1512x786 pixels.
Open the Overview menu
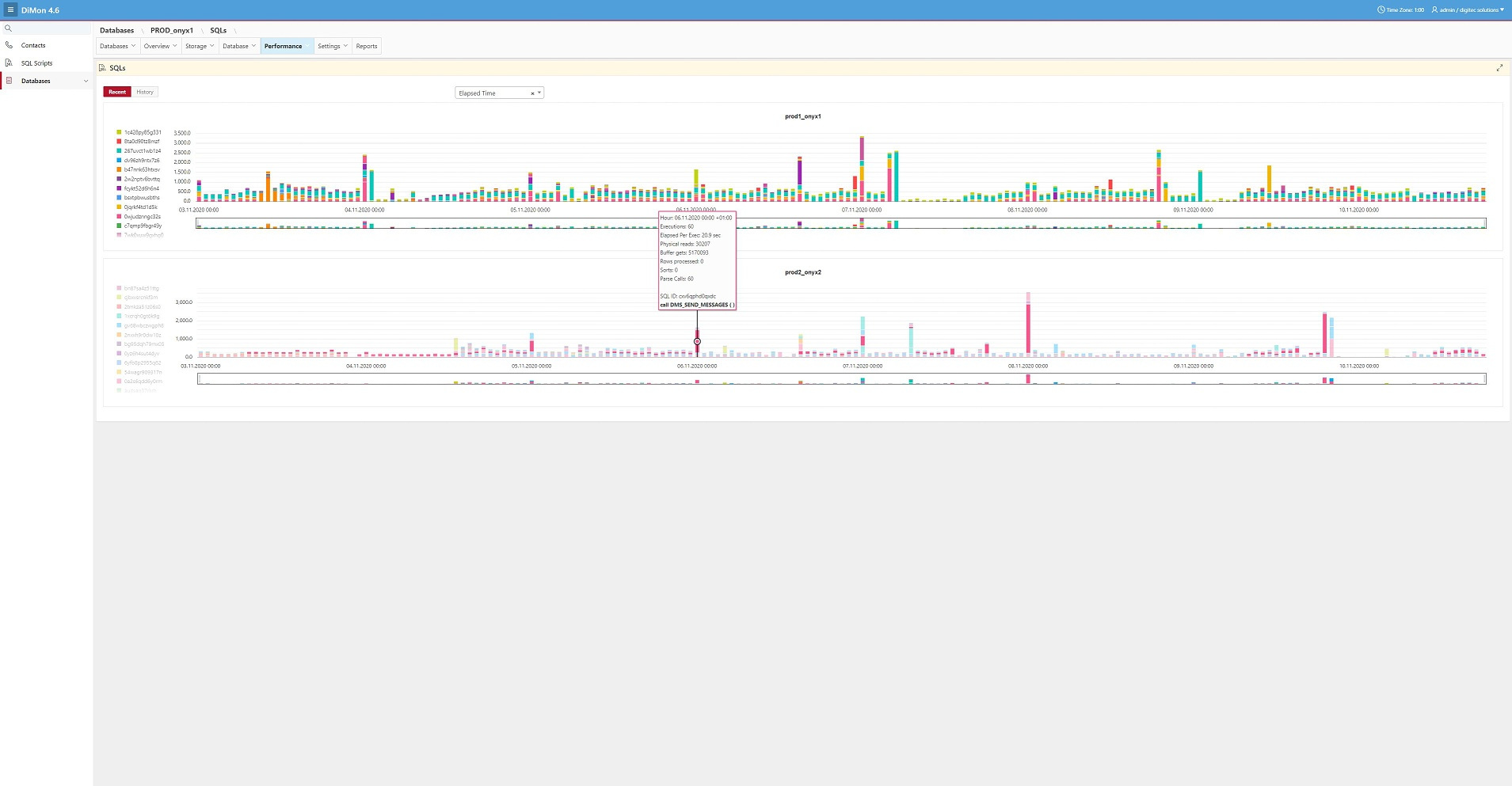(x=160, y=46)
